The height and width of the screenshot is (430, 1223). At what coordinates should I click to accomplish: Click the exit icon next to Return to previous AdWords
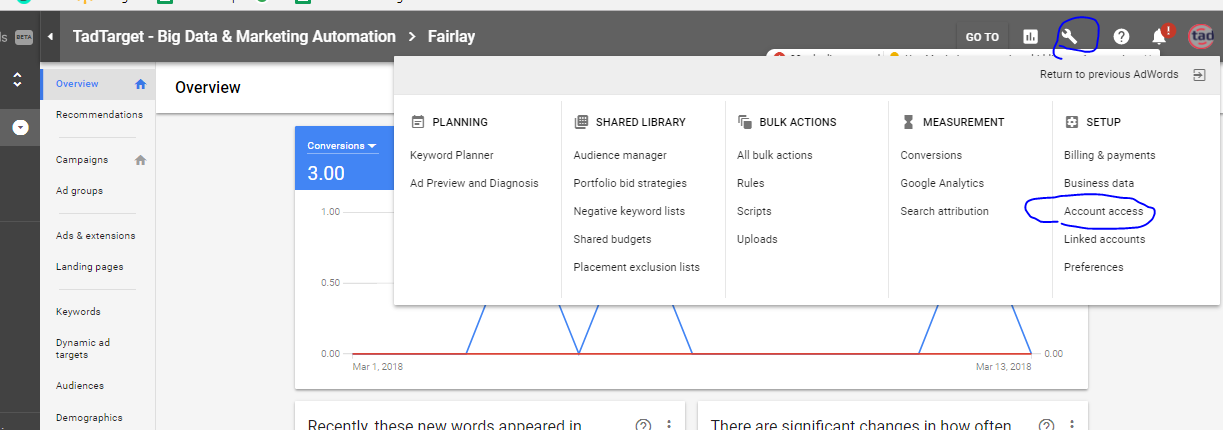[x=1199, y=74]
